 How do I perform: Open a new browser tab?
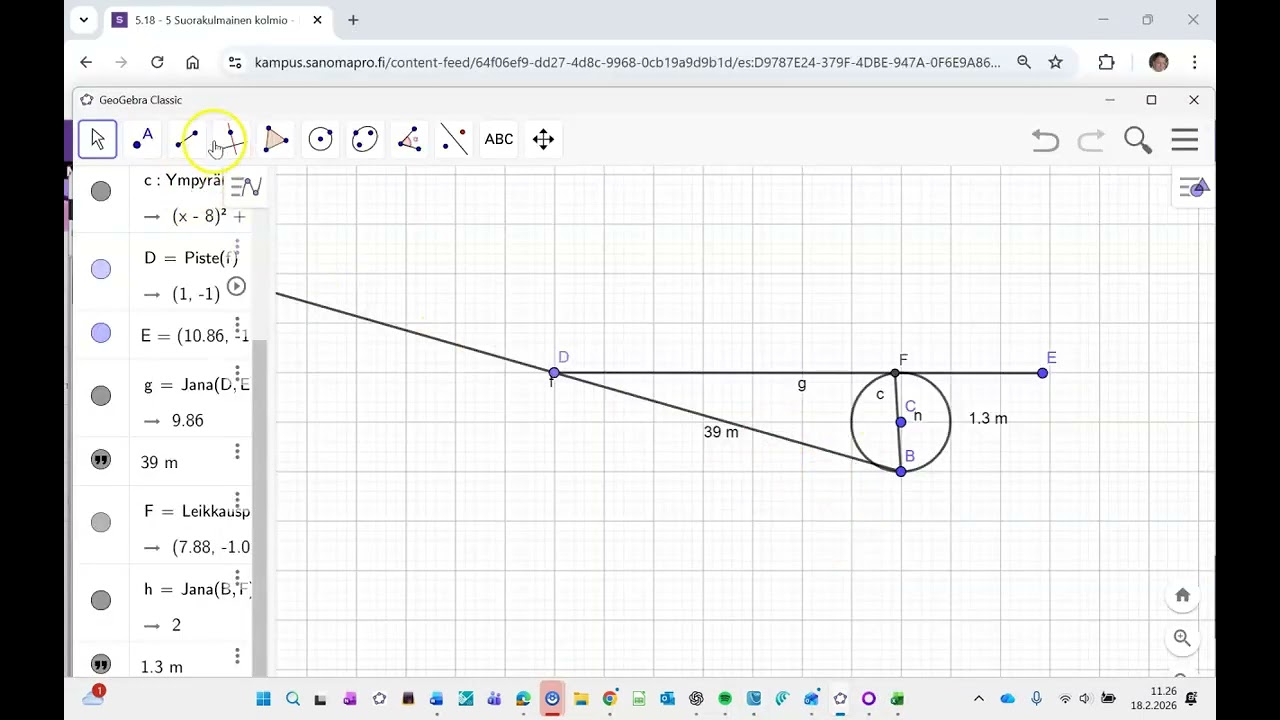tap(353, 20)
